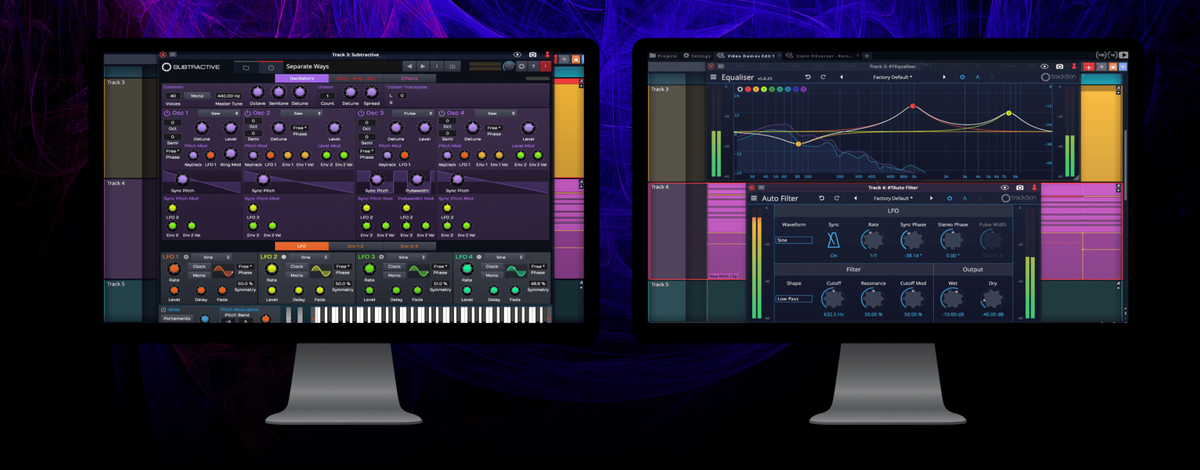Open Osc 1 Saw waveform dropdown

click(x=219, y=113)
